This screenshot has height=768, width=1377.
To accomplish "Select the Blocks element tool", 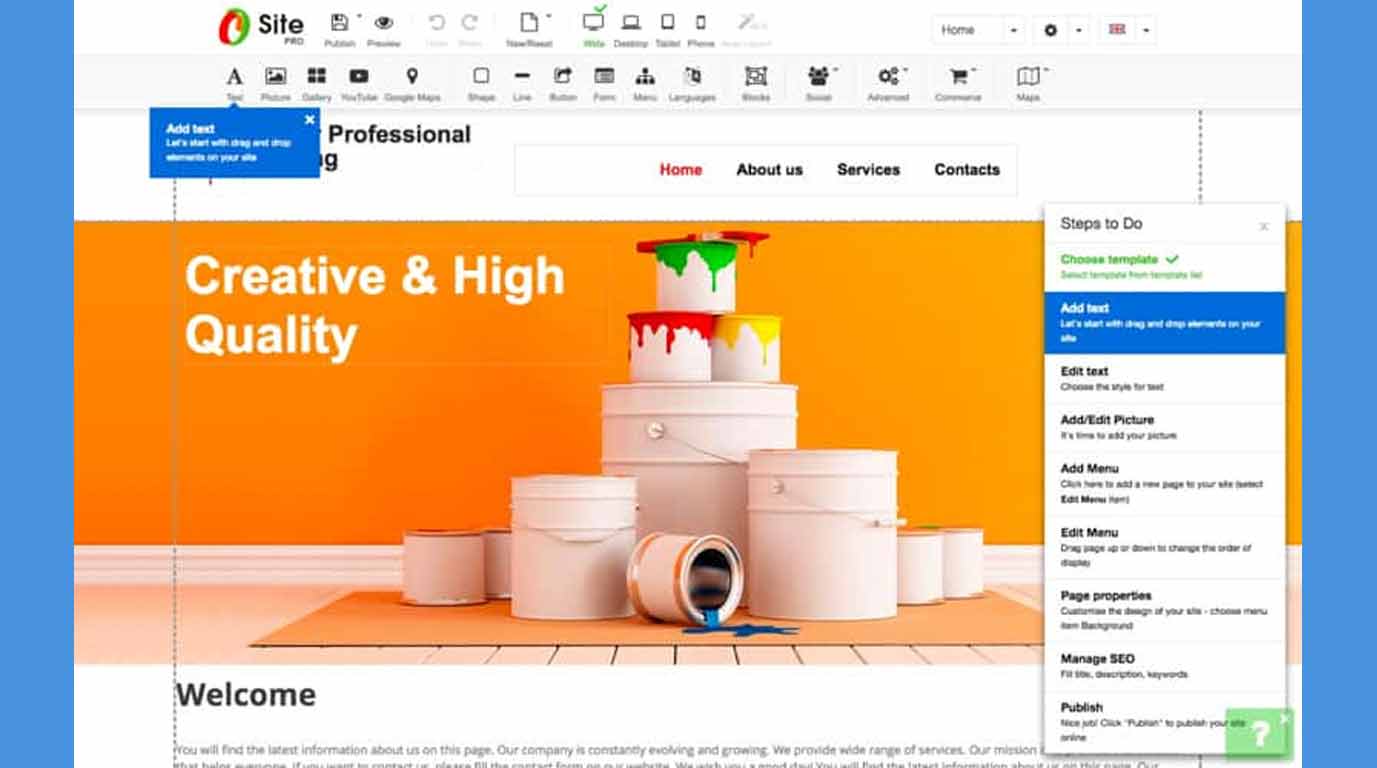I will click(756, 83).
